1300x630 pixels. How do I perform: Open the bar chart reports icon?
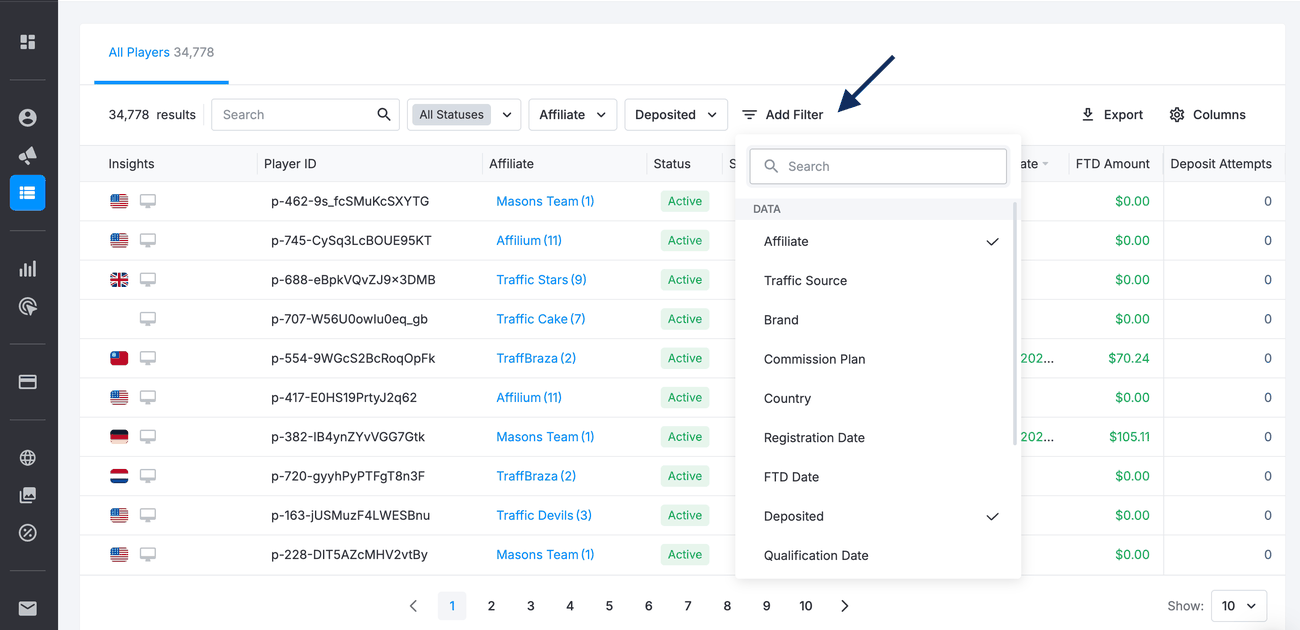click(x=28, y=269)
